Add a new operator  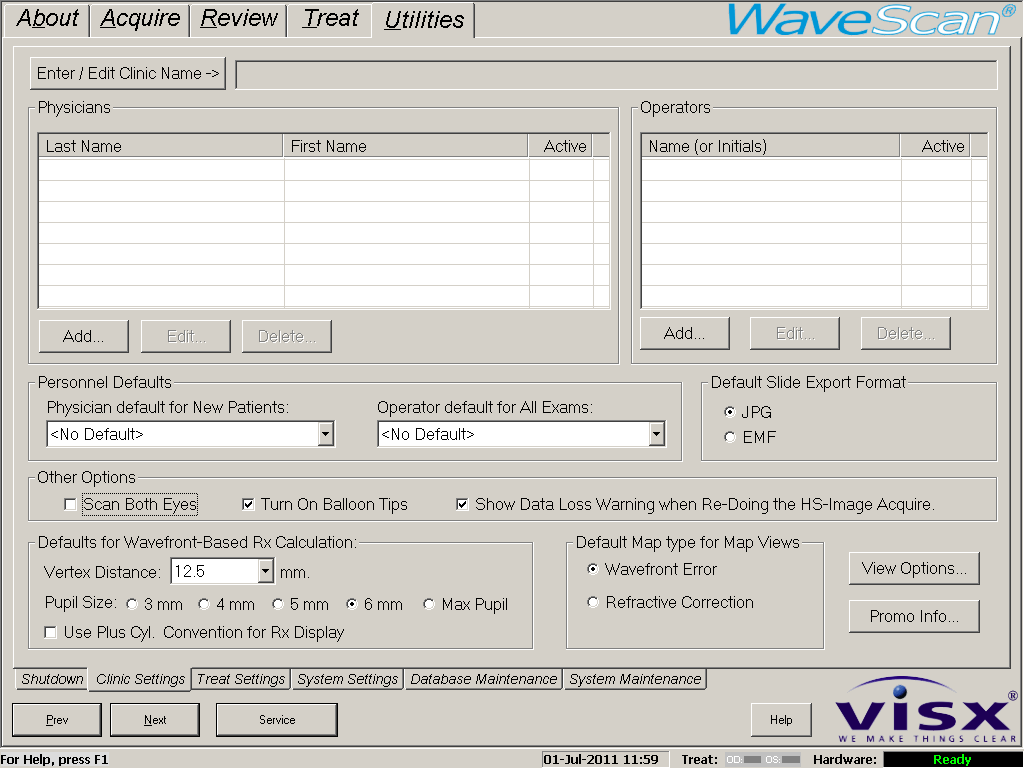[x=684, y=334]
